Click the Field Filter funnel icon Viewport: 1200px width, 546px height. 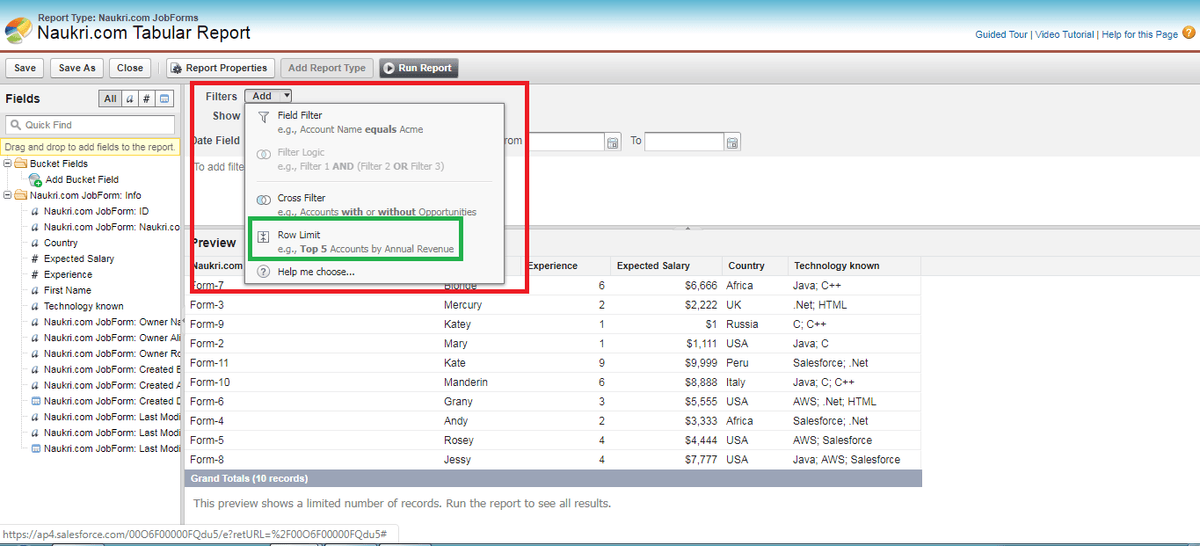click(264, 116)
